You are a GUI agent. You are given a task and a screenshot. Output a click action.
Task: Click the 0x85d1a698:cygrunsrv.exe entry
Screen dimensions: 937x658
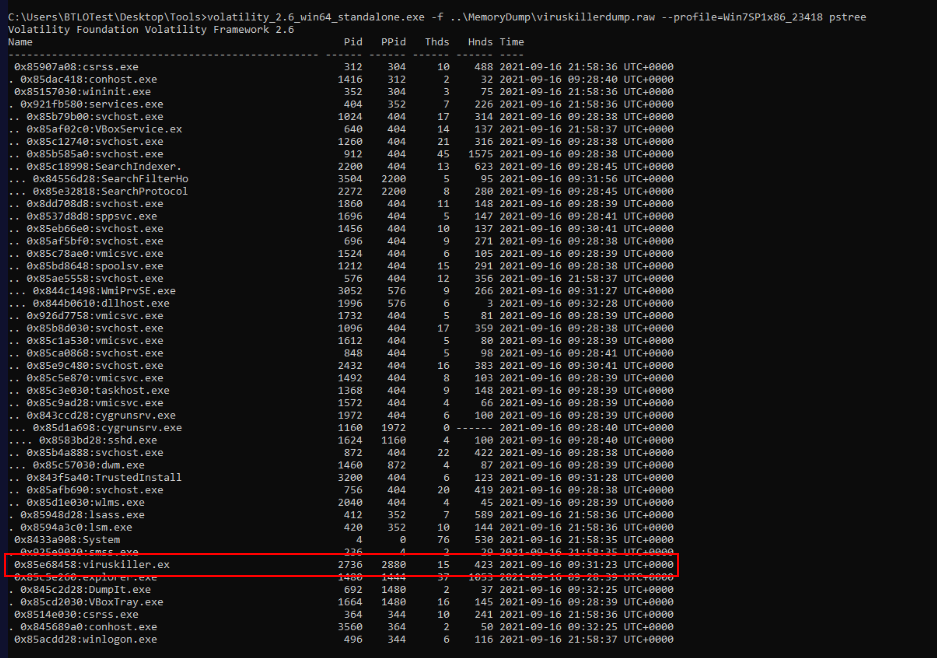pyautogui.click(x=108, y=428)
